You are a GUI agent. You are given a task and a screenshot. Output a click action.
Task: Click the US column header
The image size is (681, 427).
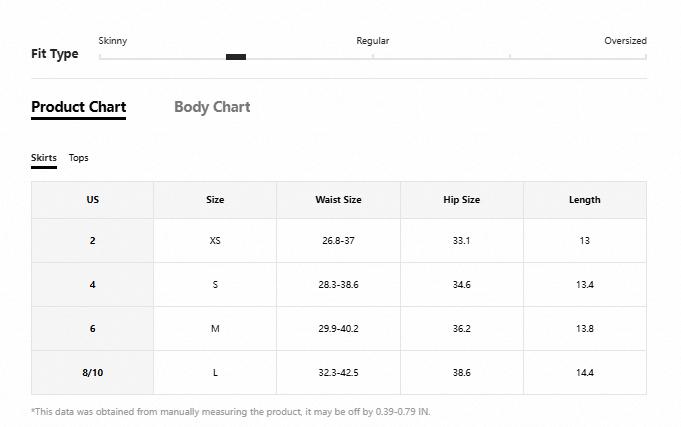coord(93,200)
